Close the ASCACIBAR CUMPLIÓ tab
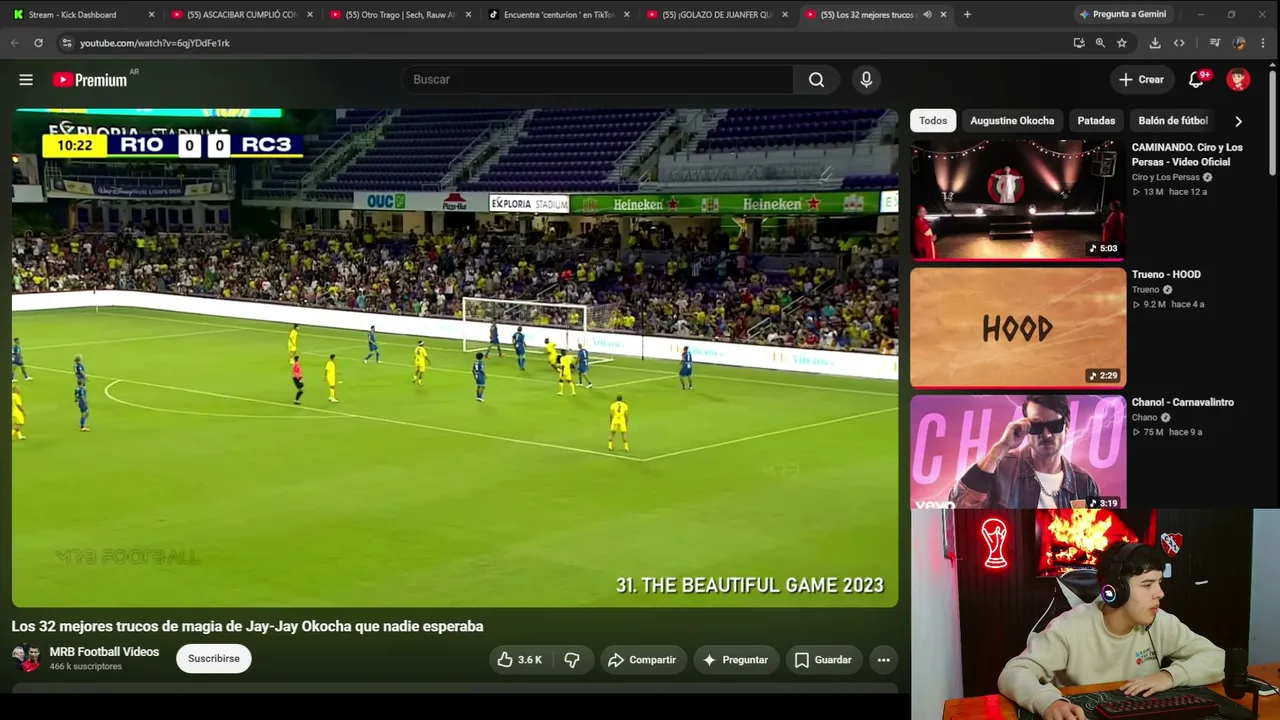This screenshot has height=720, width=1280. point(310,15)
